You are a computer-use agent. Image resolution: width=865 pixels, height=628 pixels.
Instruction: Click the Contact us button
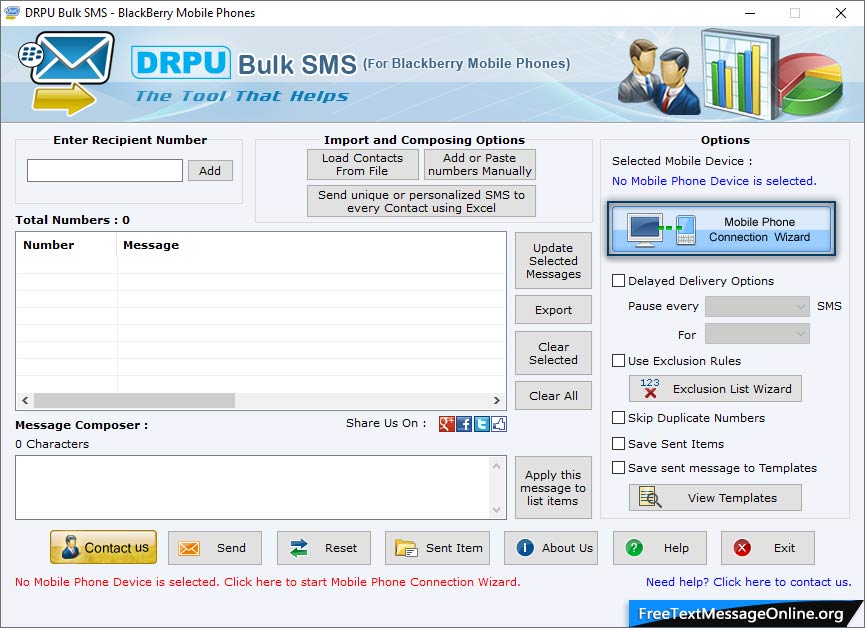tap(103, 547)
